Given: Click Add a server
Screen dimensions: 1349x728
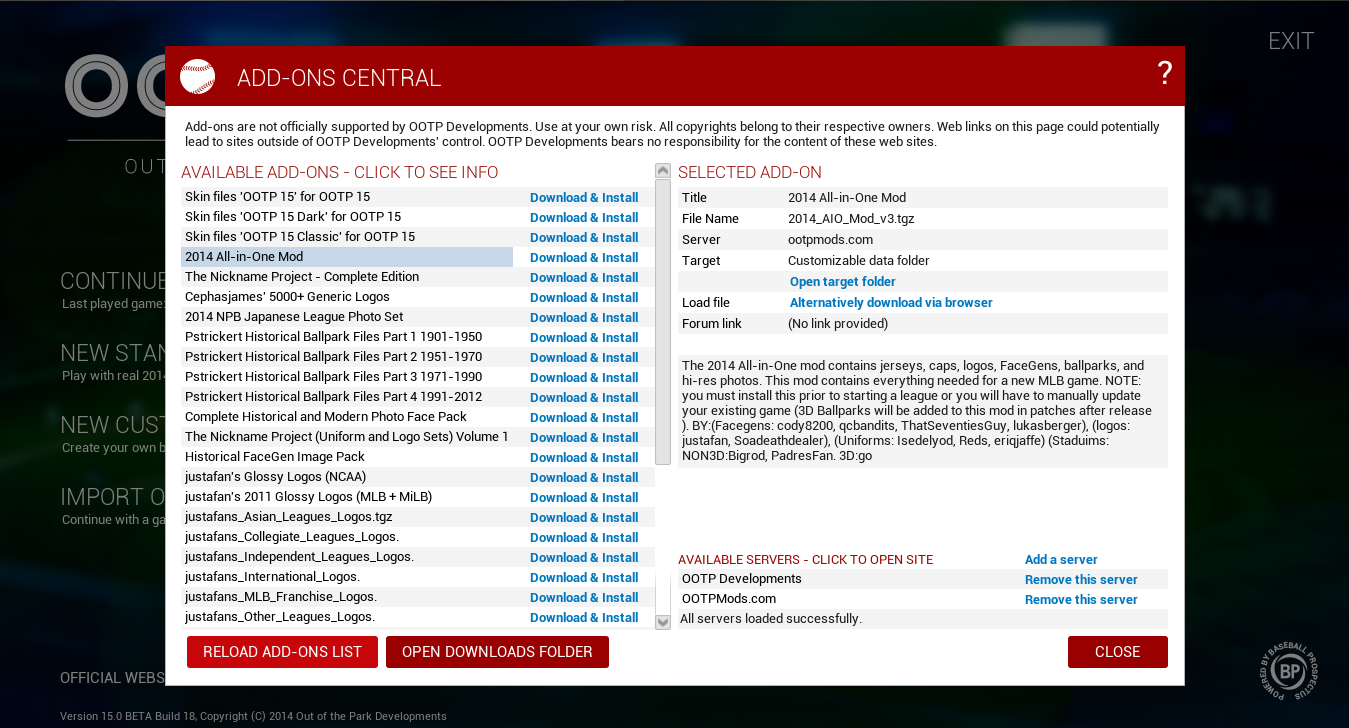Looking at the screenshot, I should [x=1060, y=559].
